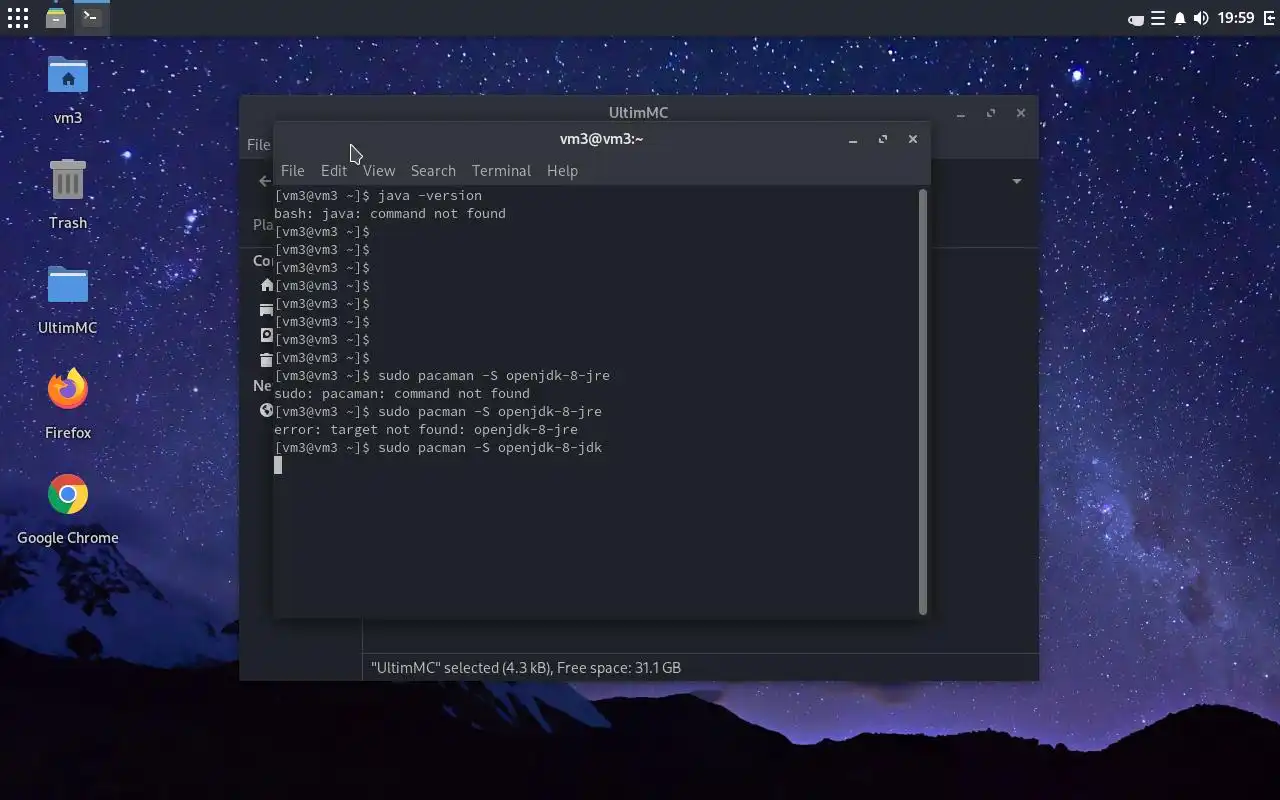The height and width of the screenshot is (800, 1280).
Task: Maximize the terminal window
Action: point(883,140)
